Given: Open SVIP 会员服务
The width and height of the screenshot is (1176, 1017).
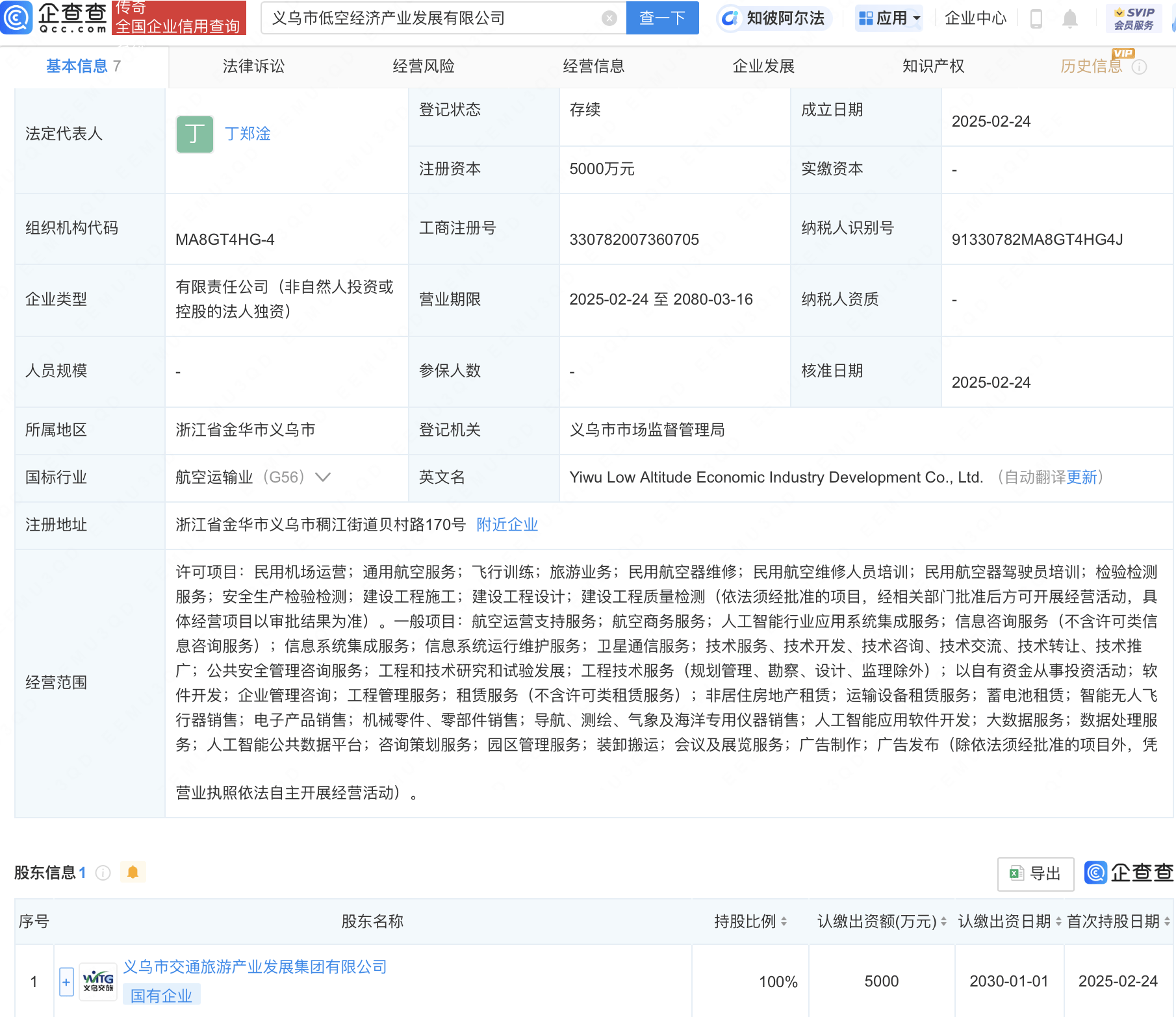Looking at the screenshot, I should coord(1134,18).
